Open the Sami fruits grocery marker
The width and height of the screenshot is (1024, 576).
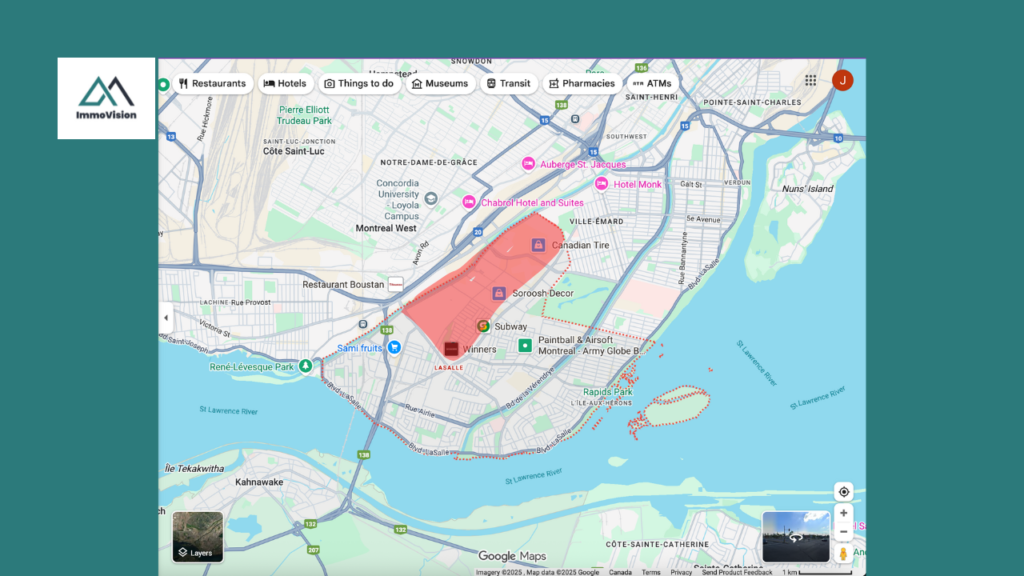[394, 347]
